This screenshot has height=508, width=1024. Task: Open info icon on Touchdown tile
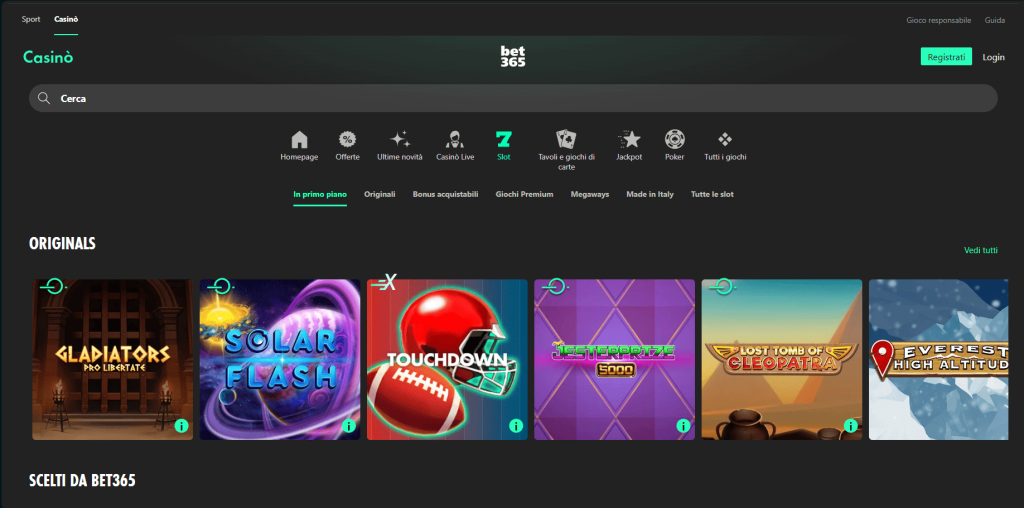click(516, 426)
